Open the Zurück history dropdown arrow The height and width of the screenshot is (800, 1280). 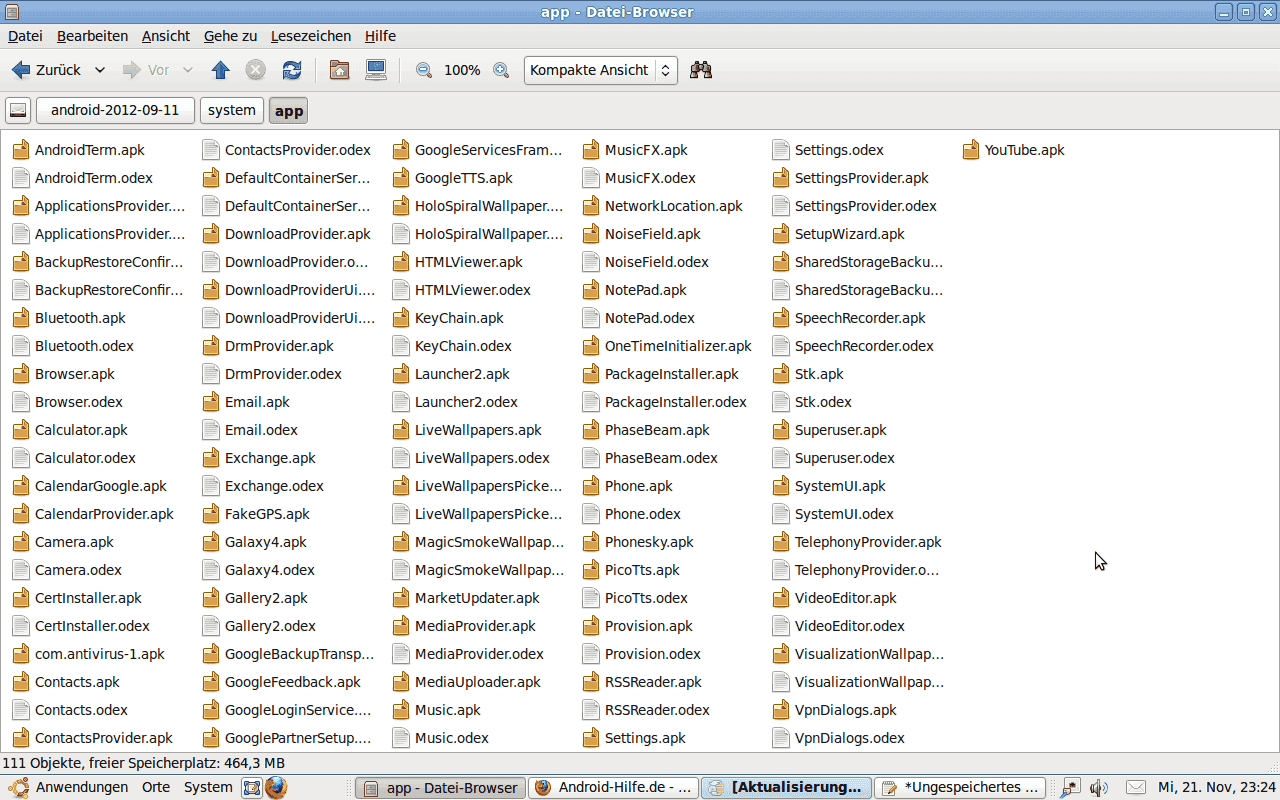100,70
